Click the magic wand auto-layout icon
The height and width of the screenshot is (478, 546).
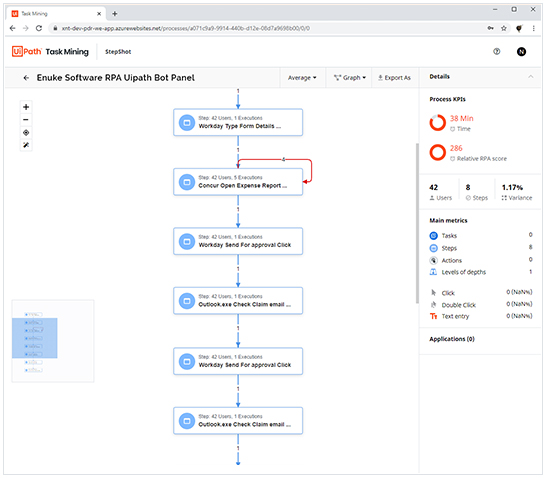[26, 145]
